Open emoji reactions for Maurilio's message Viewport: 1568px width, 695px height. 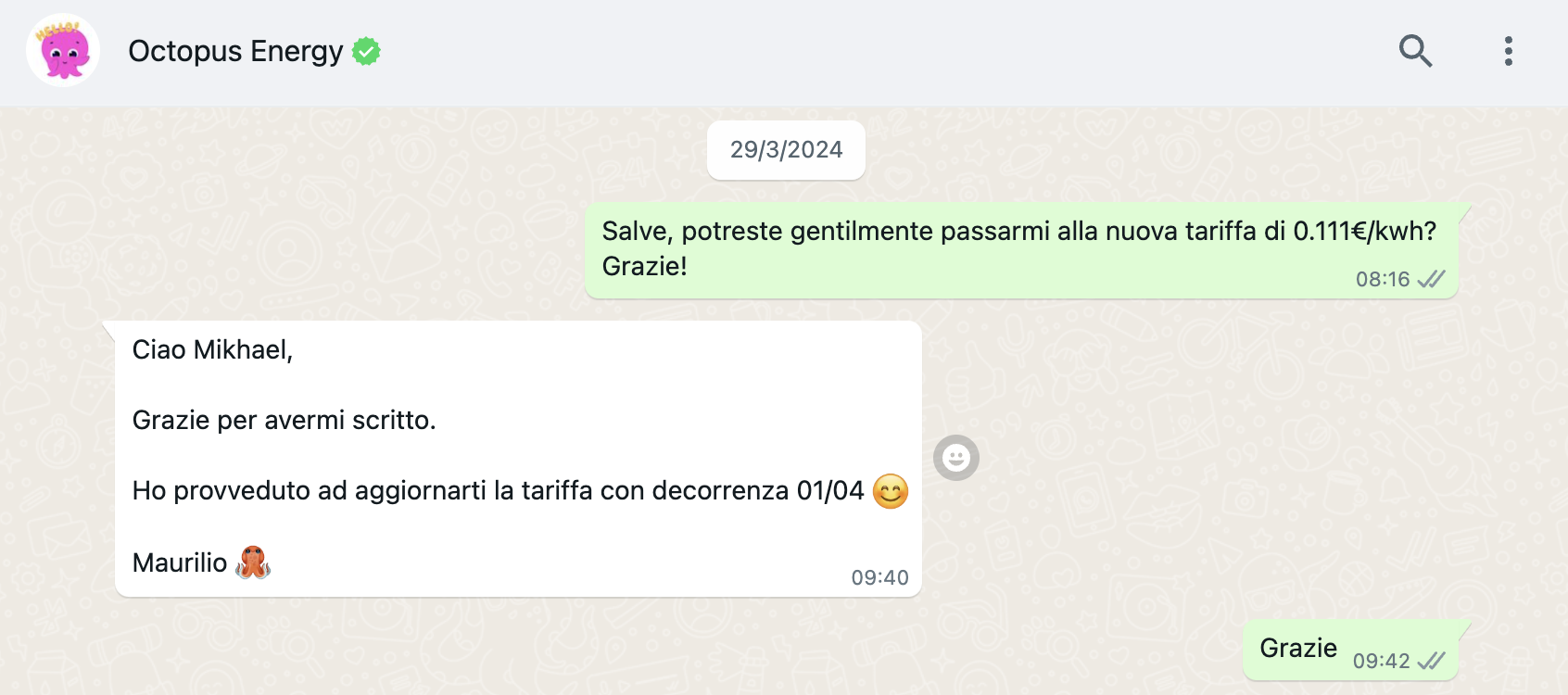[955, 458]
